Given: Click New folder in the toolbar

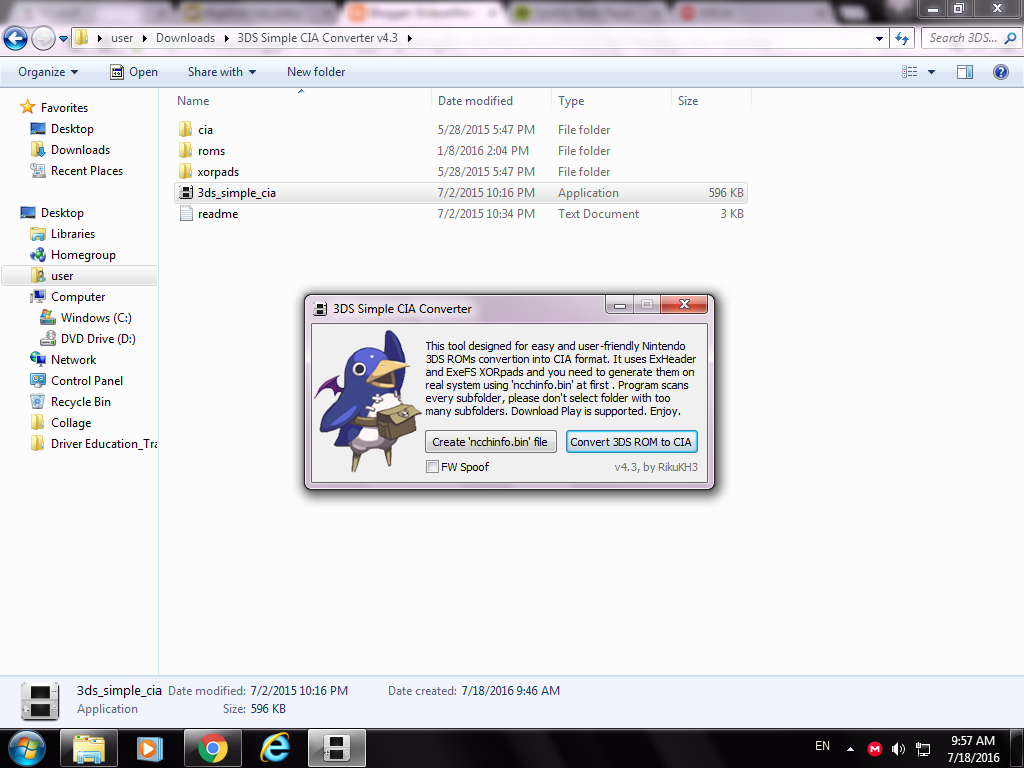Looking at the screenshot, I should tap(316, 72).
